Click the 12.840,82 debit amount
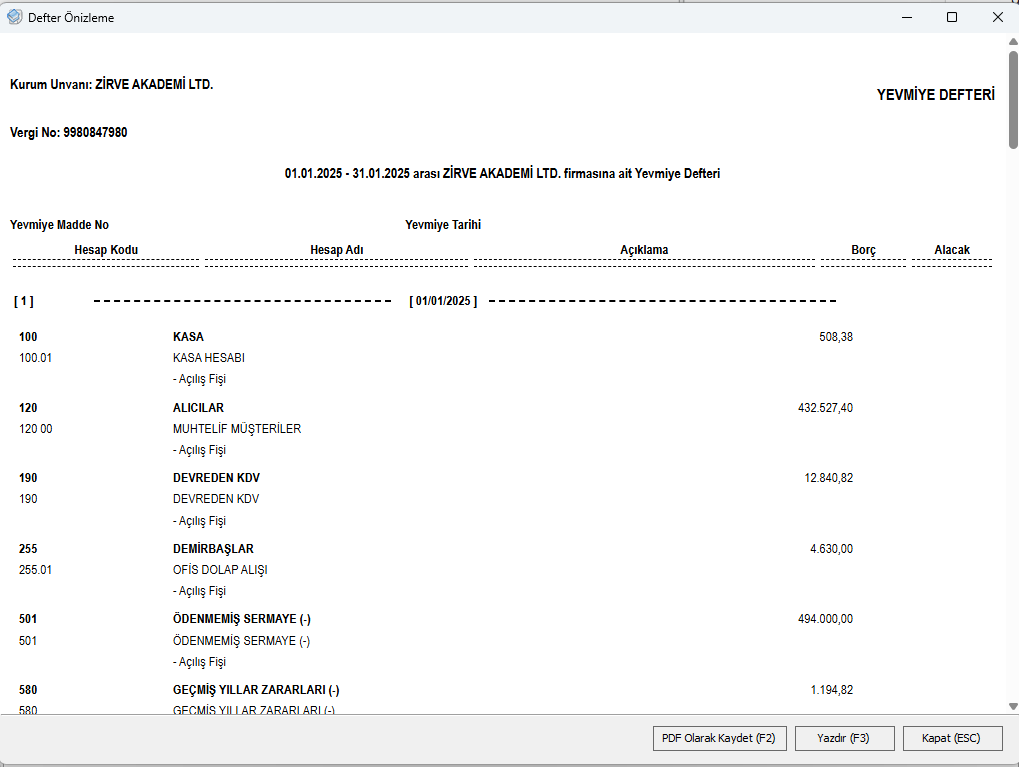 point(829,478)
